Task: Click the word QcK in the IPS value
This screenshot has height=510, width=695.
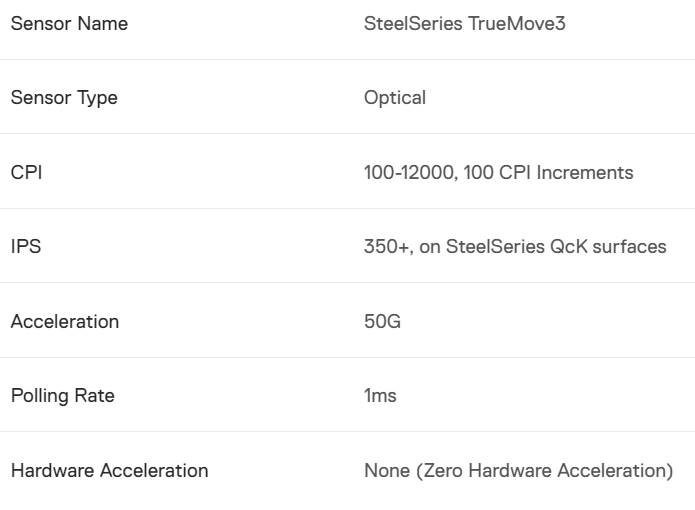Action: pyautogui.click(x=569, y=246)
